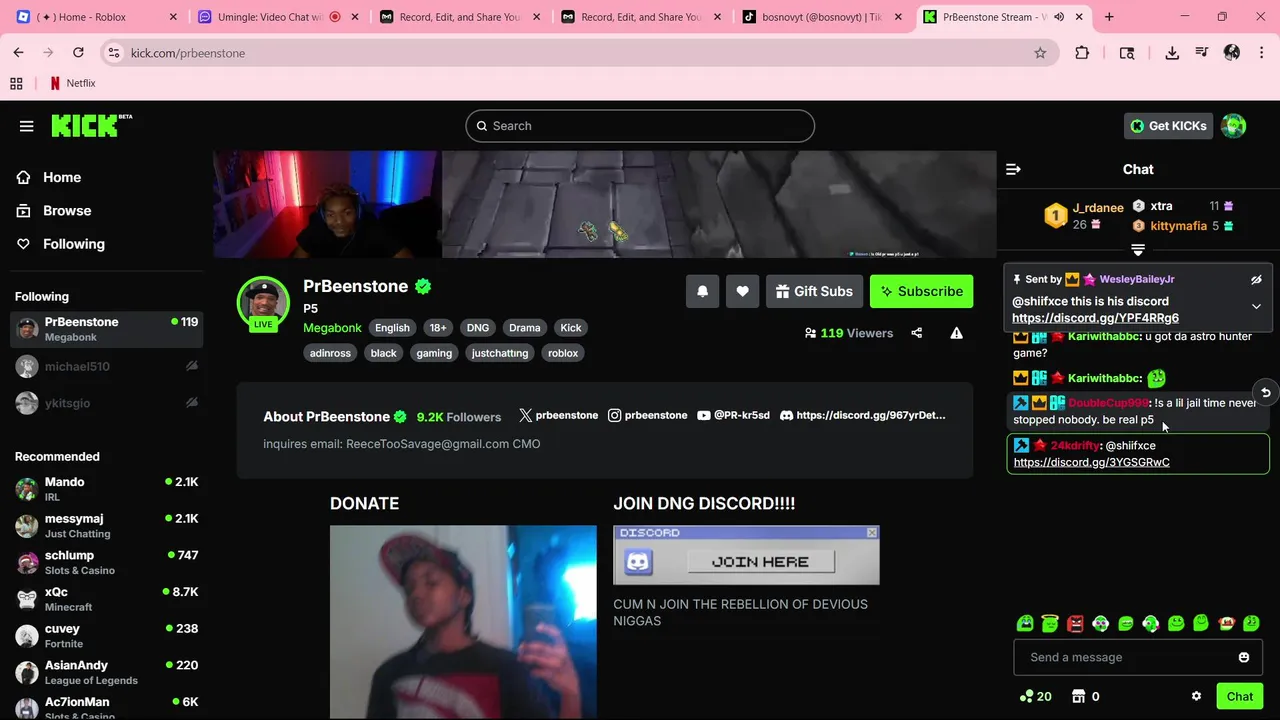Open recommended channel schlump

(107, 562)
